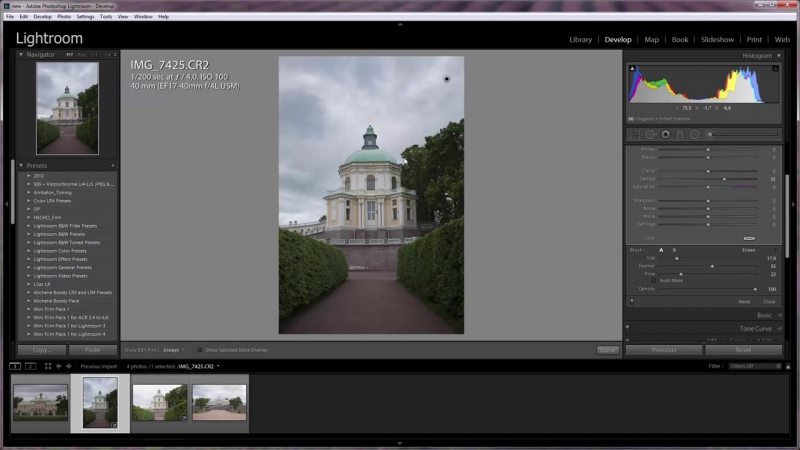Click the Done button

click(x=608, y=350)
